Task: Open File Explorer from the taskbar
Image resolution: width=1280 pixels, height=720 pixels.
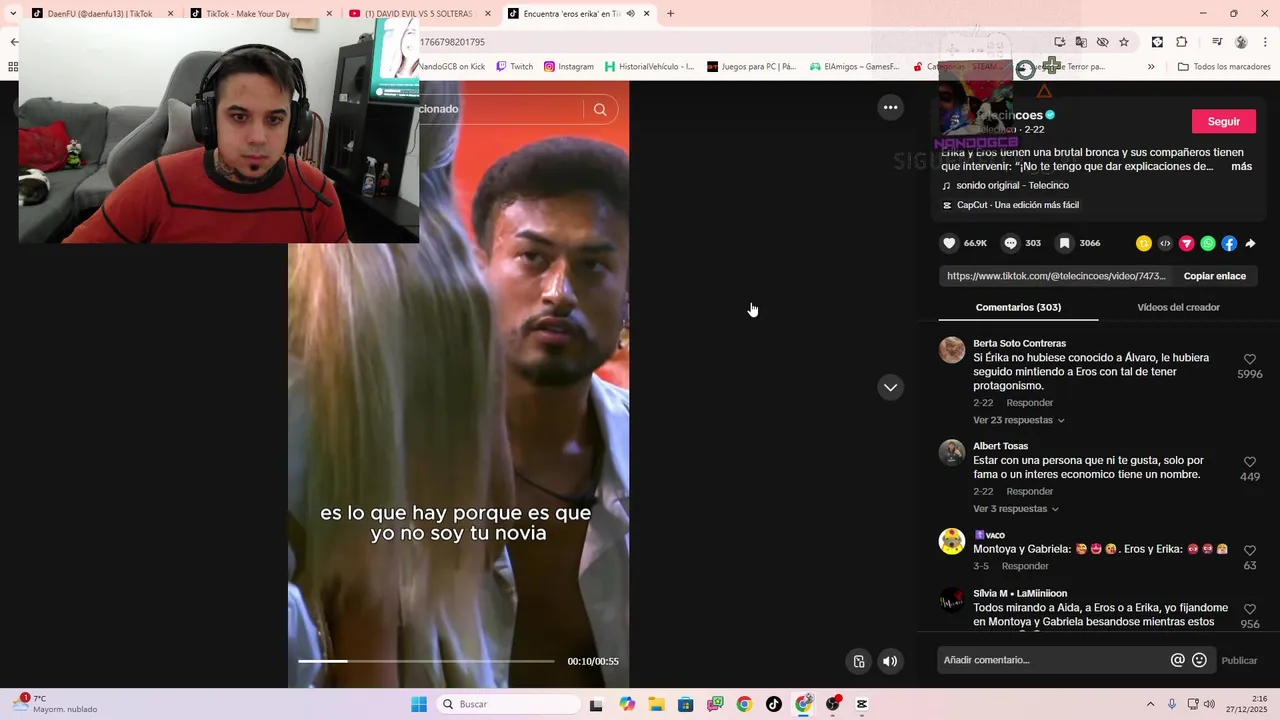Action: click(656, 704)
